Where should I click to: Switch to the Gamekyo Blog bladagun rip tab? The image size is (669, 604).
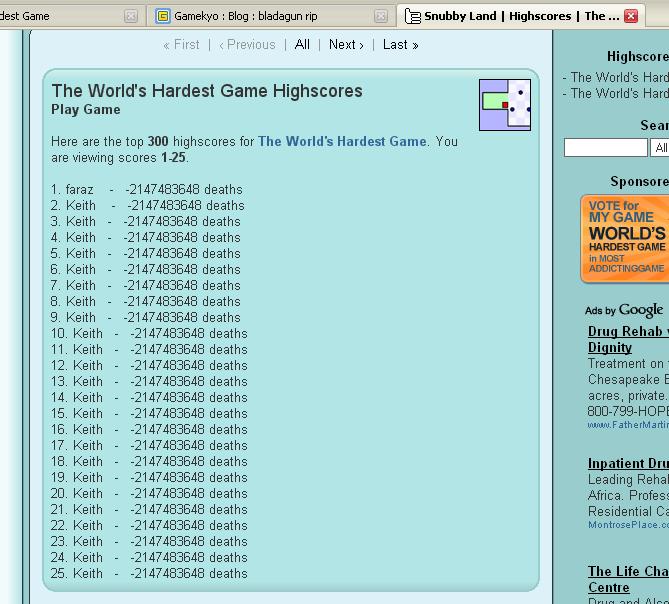(x=271, y=16)
